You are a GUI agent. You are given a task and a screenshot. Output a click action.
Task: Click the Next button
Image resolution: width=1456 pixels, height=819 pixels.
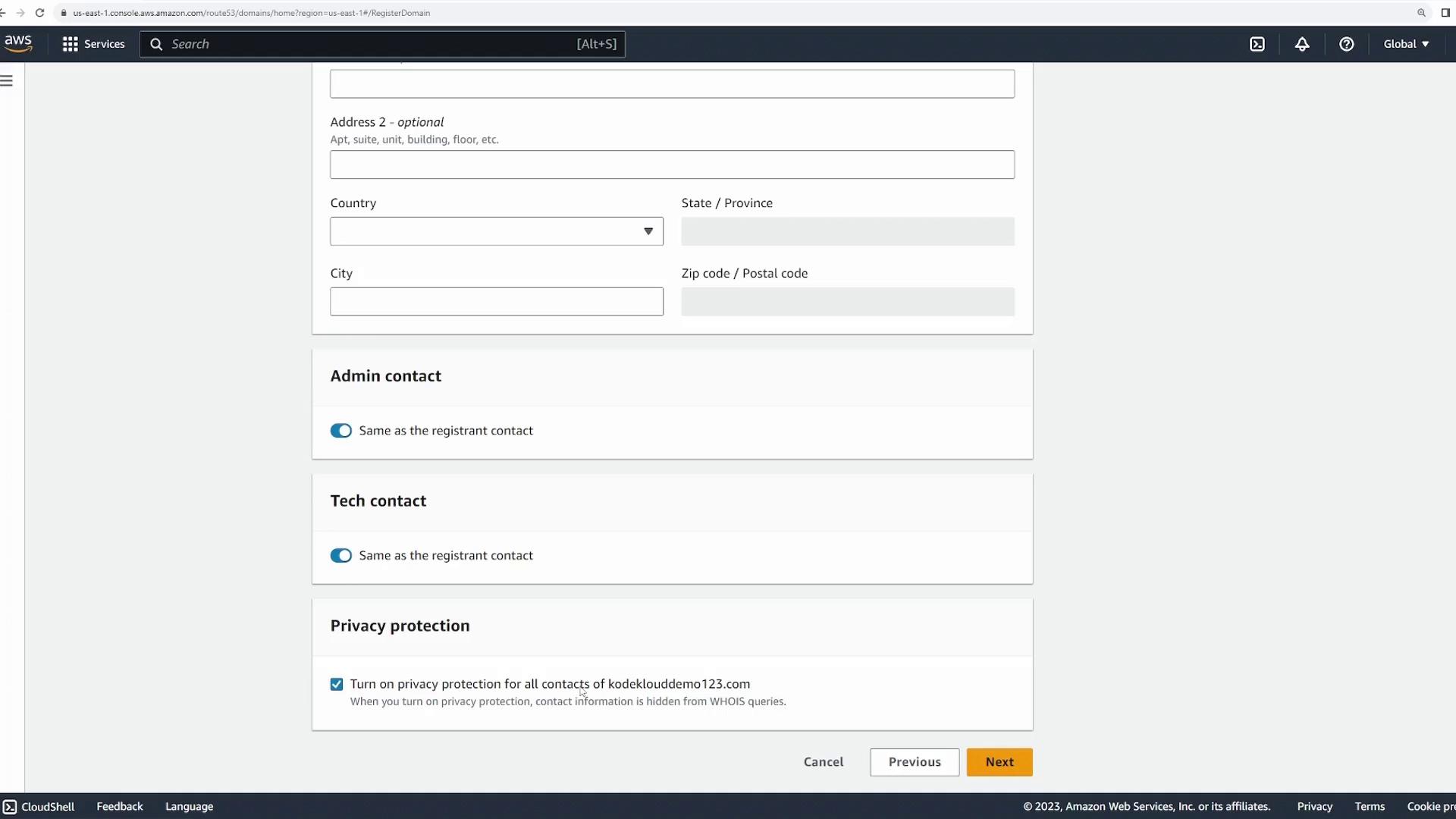pyautogui.click(x=999, y=762)
